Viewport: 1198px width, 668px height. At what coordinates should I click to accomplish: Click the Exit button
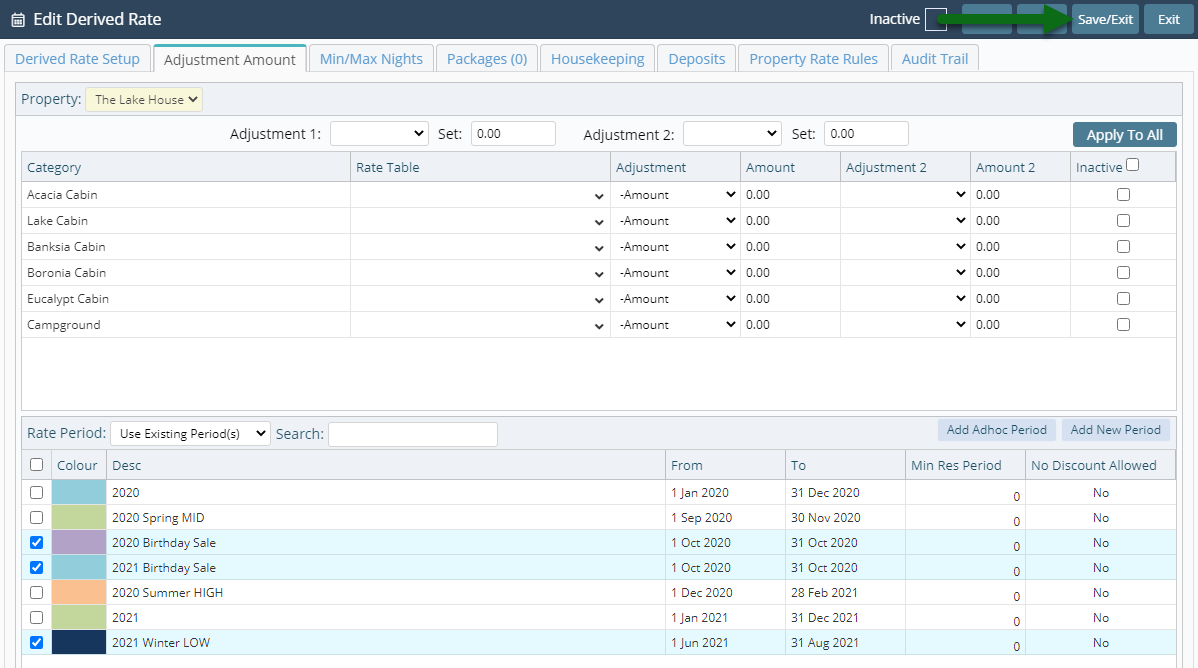(x=1168, y=20)
